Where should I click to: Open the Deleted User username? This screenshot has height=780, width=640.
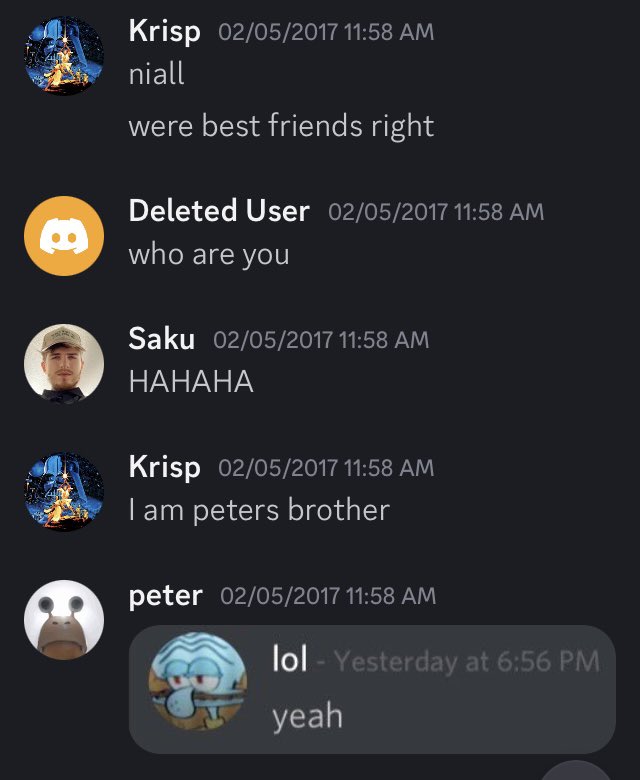tap(219, 211)
